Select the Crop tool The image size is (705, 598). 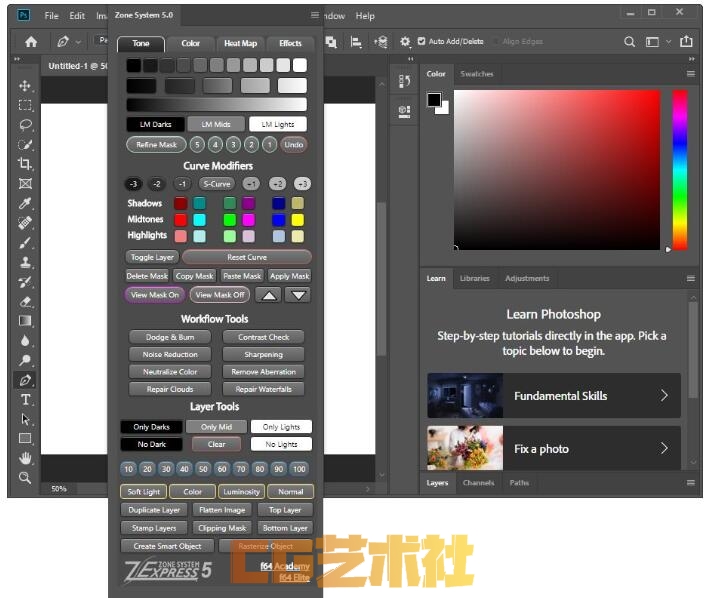coord(25,164)
